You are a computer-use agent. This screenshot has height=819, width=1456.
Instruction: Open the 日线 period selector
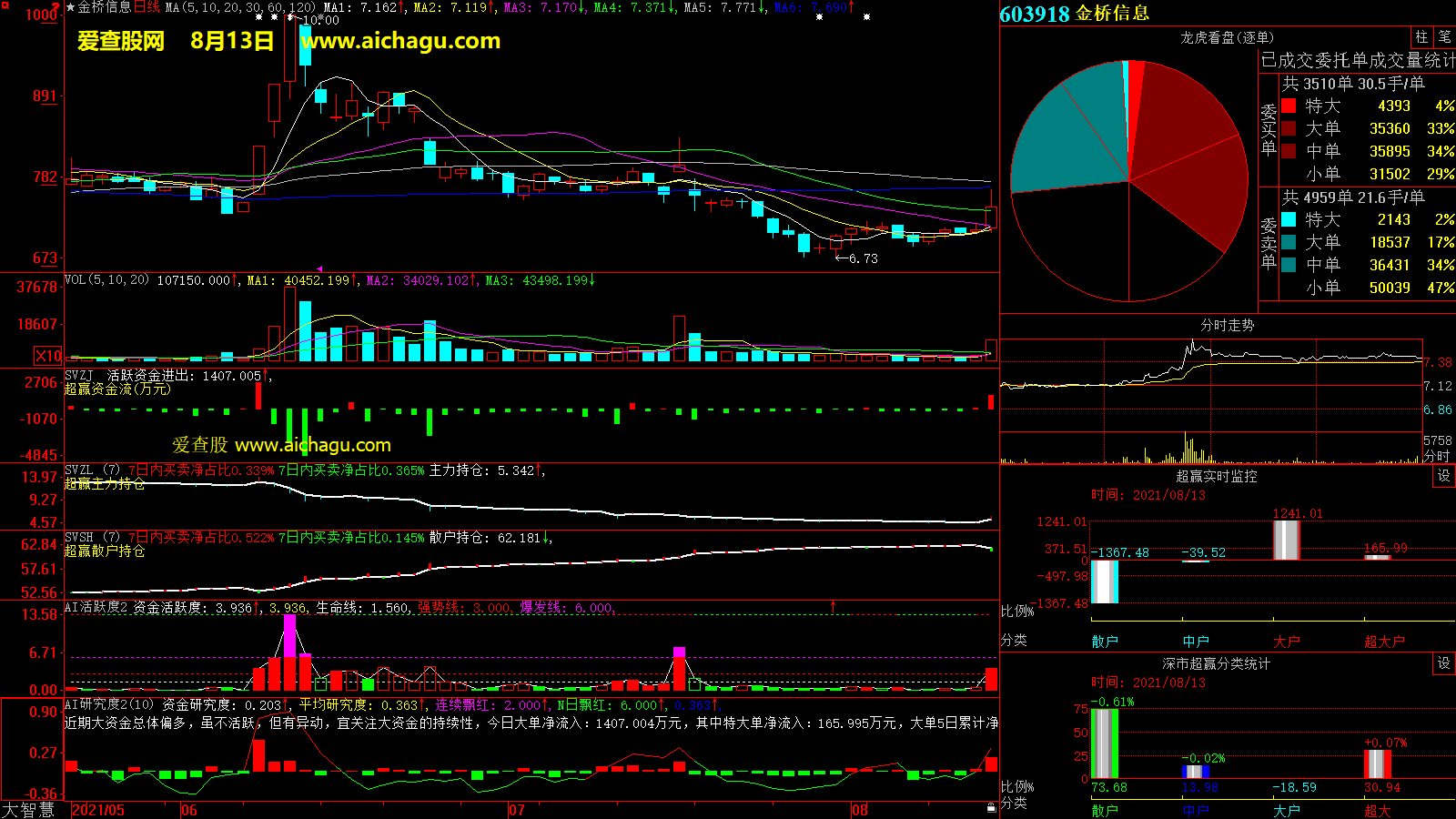[147, 7]
